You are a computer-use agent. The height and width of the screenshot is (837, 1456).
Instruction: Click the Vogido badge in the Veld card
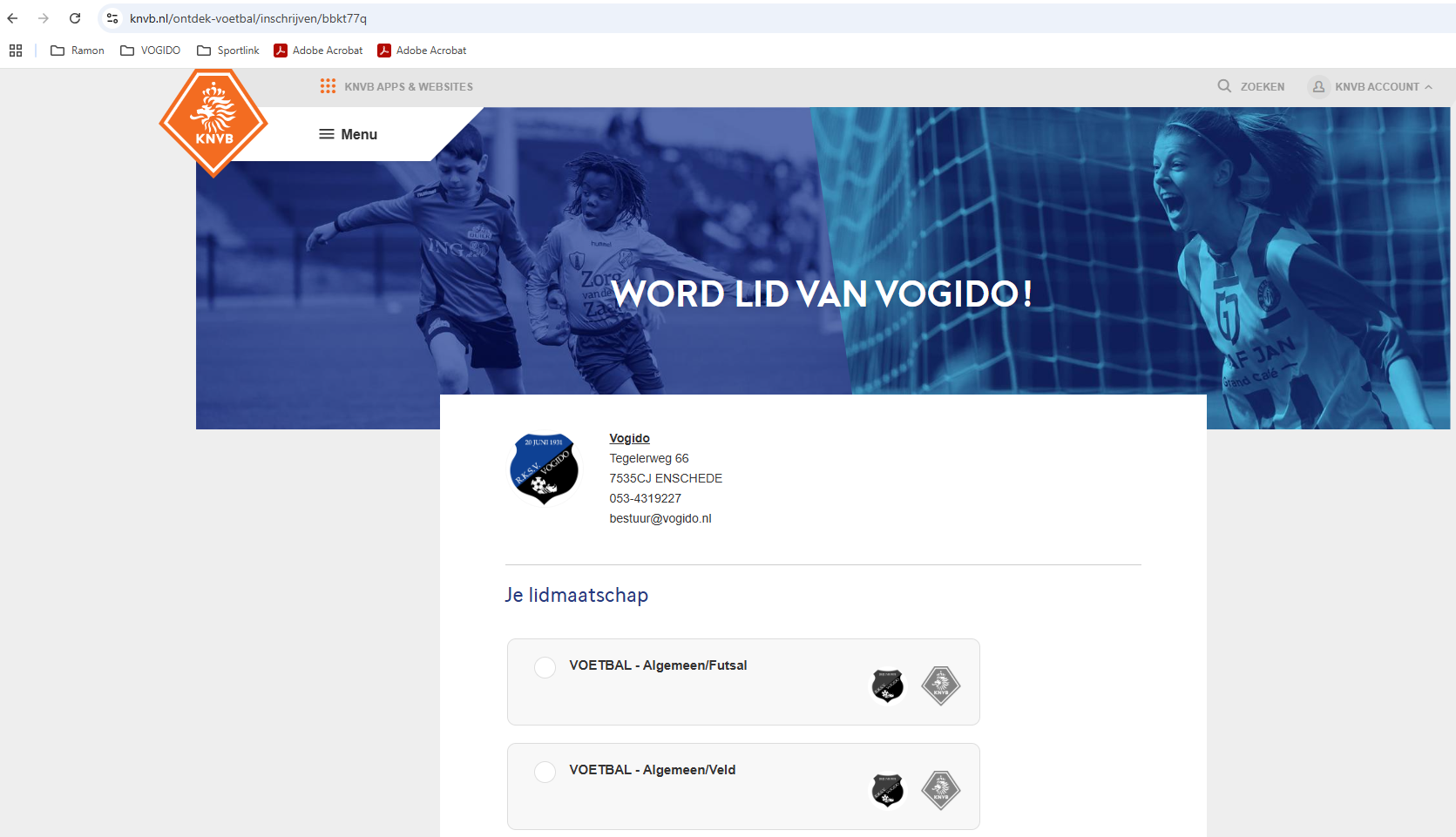888,790
